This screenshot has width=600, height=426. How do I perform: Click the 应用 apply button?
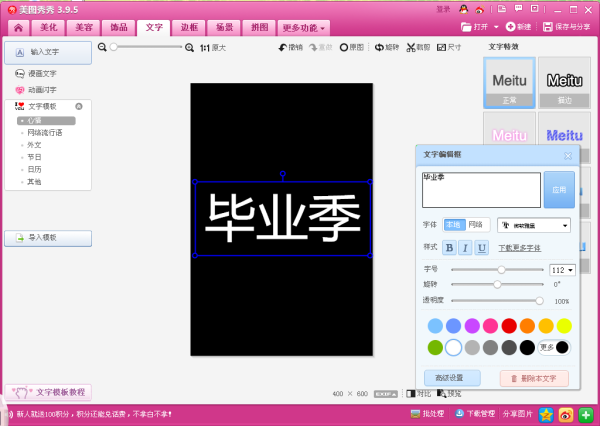point(559,190)
